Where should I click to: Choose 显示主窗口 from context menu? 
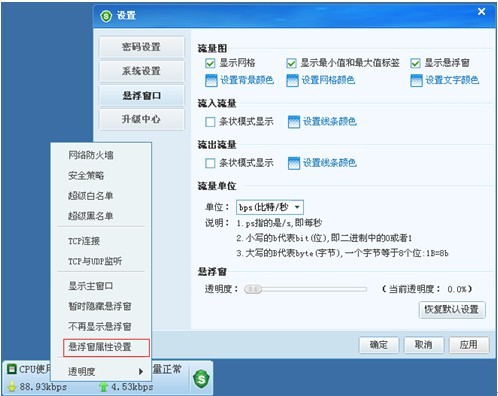pos(91,286)
